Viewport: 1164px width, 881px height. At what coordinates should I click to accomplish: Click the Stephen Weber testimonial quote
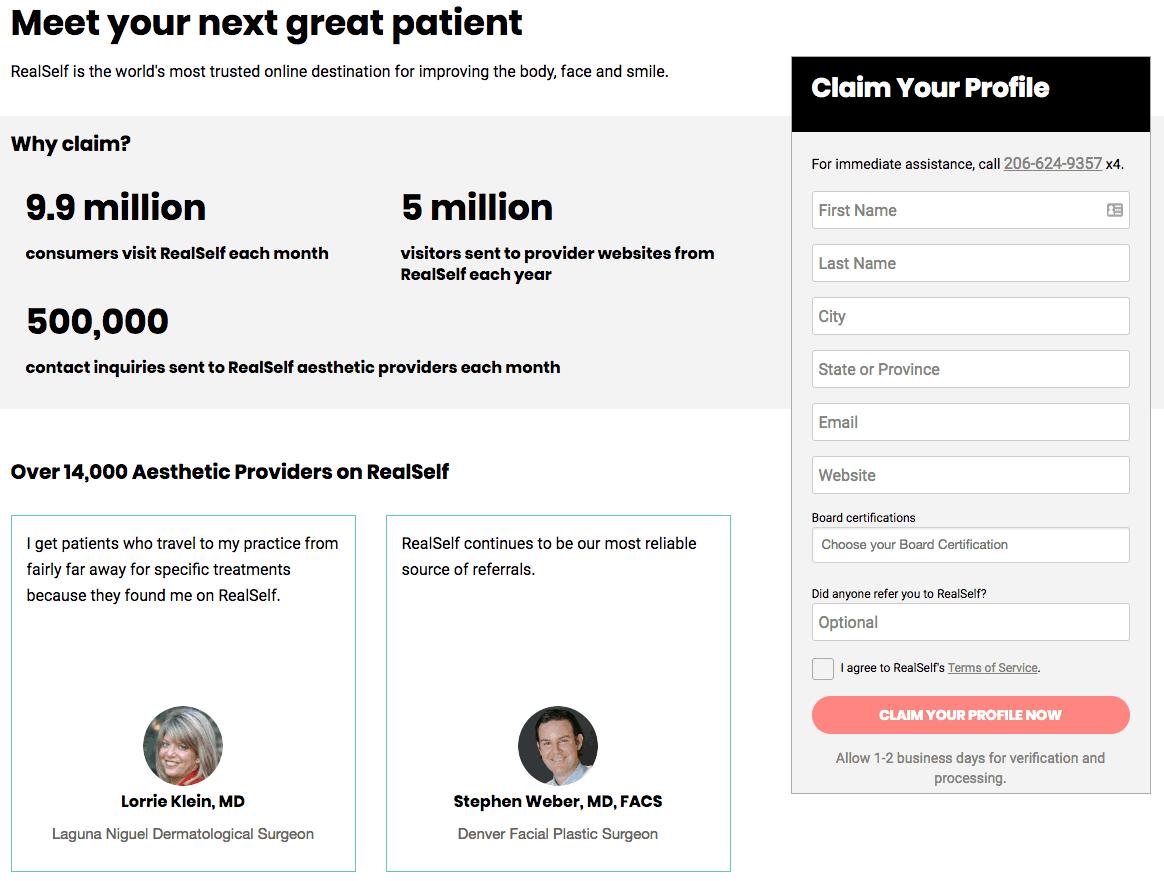point(549,556)
